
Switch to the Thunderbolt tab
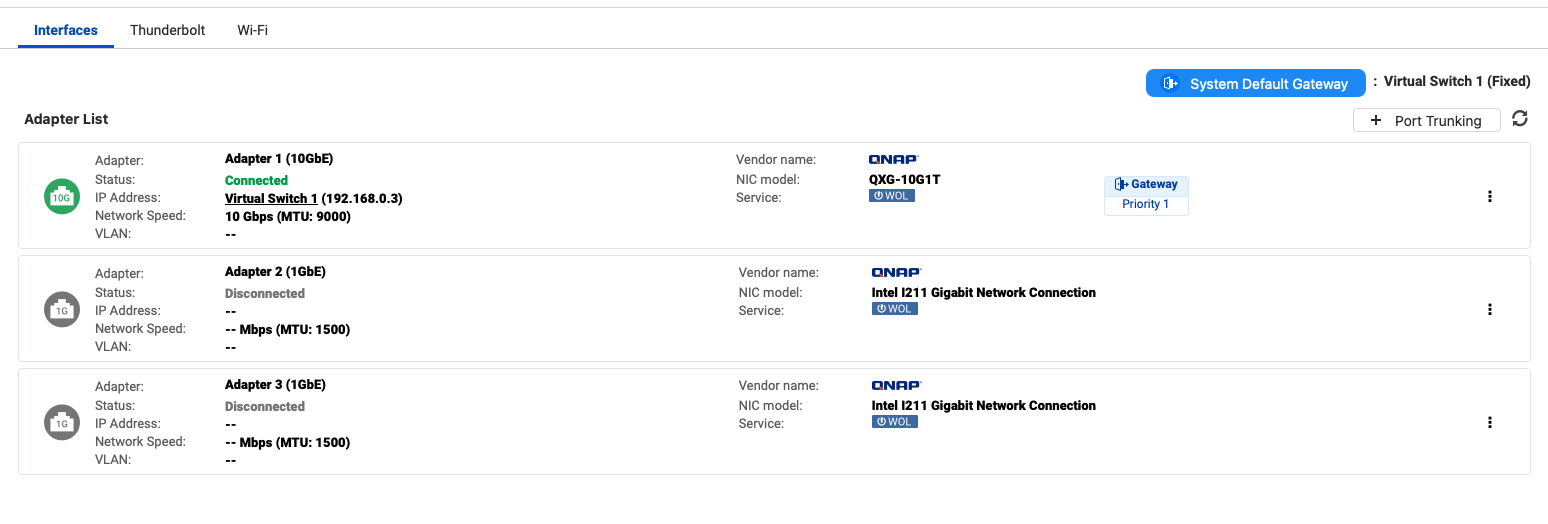point(167,30)
